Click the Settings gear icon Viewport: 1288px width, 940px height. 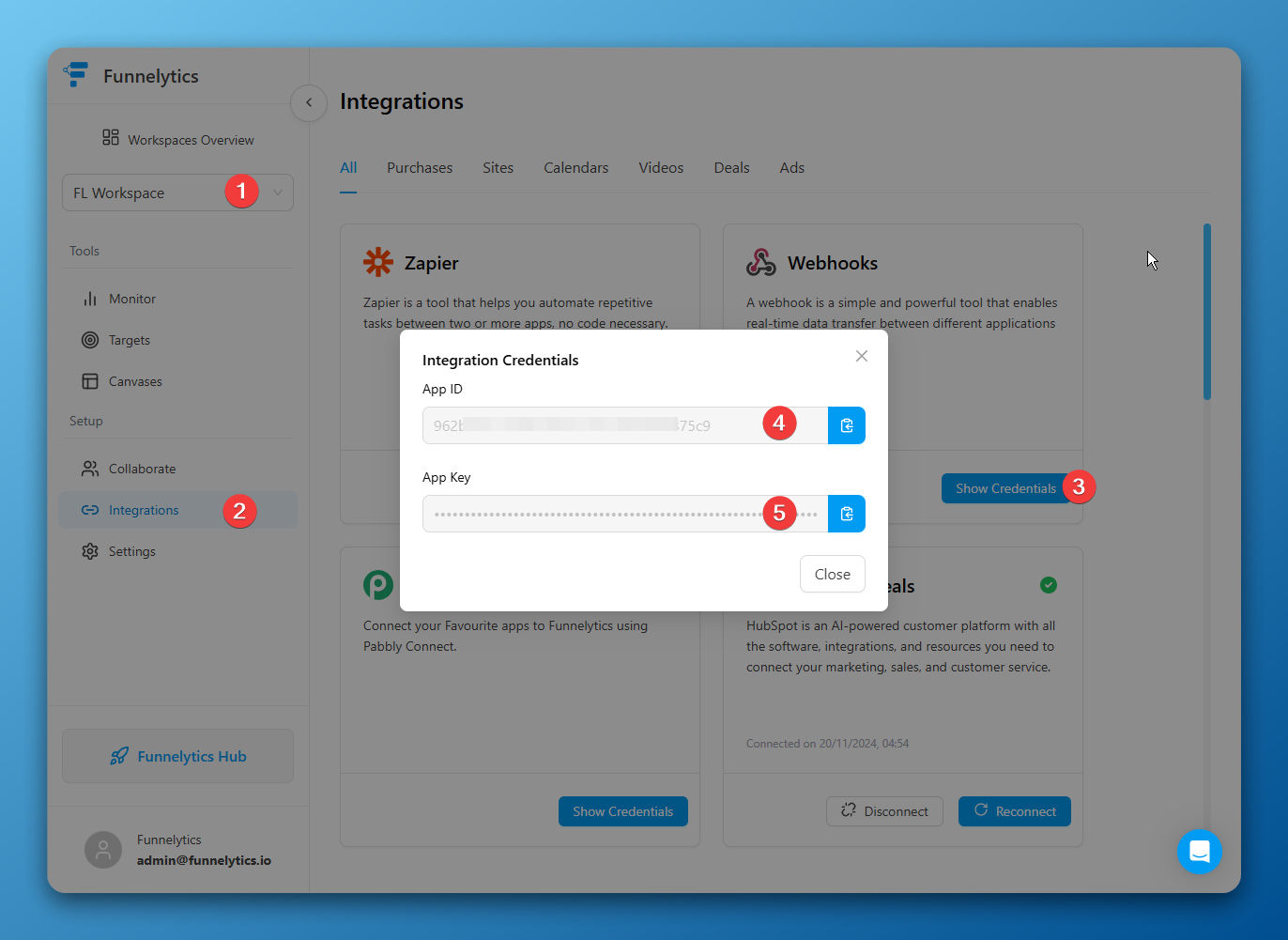click(90, 551)
